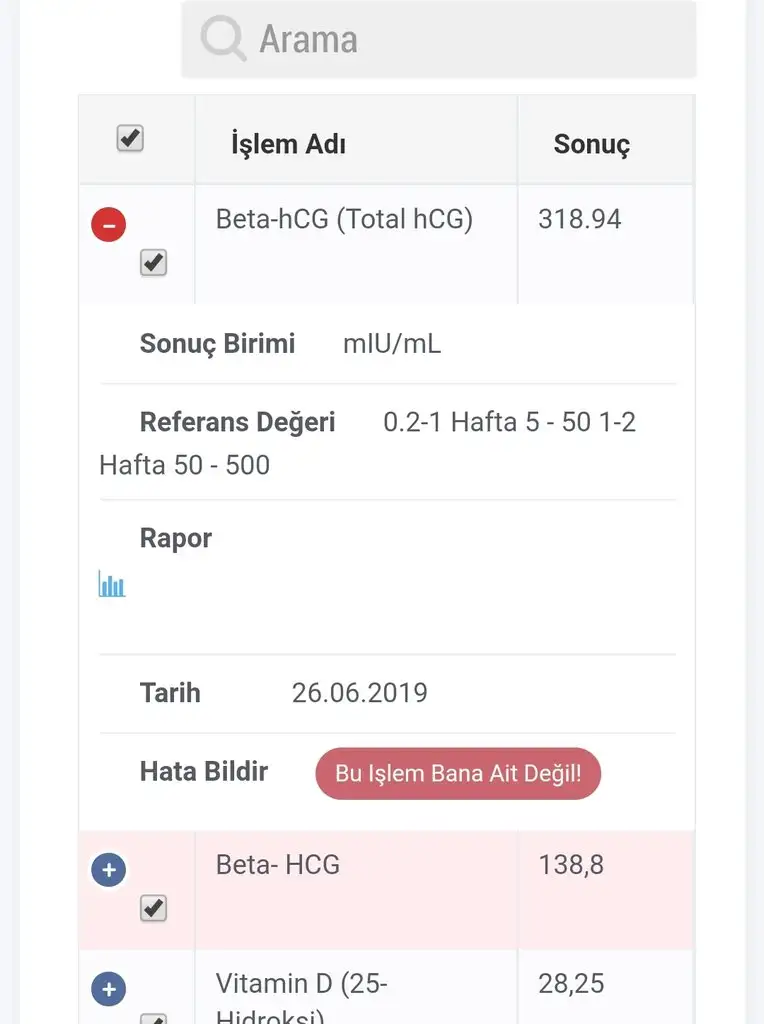The height and width of the screenshot is (1024, 764).
Task: Click the 26.06.2019 date value
Action: pos(360,693)
